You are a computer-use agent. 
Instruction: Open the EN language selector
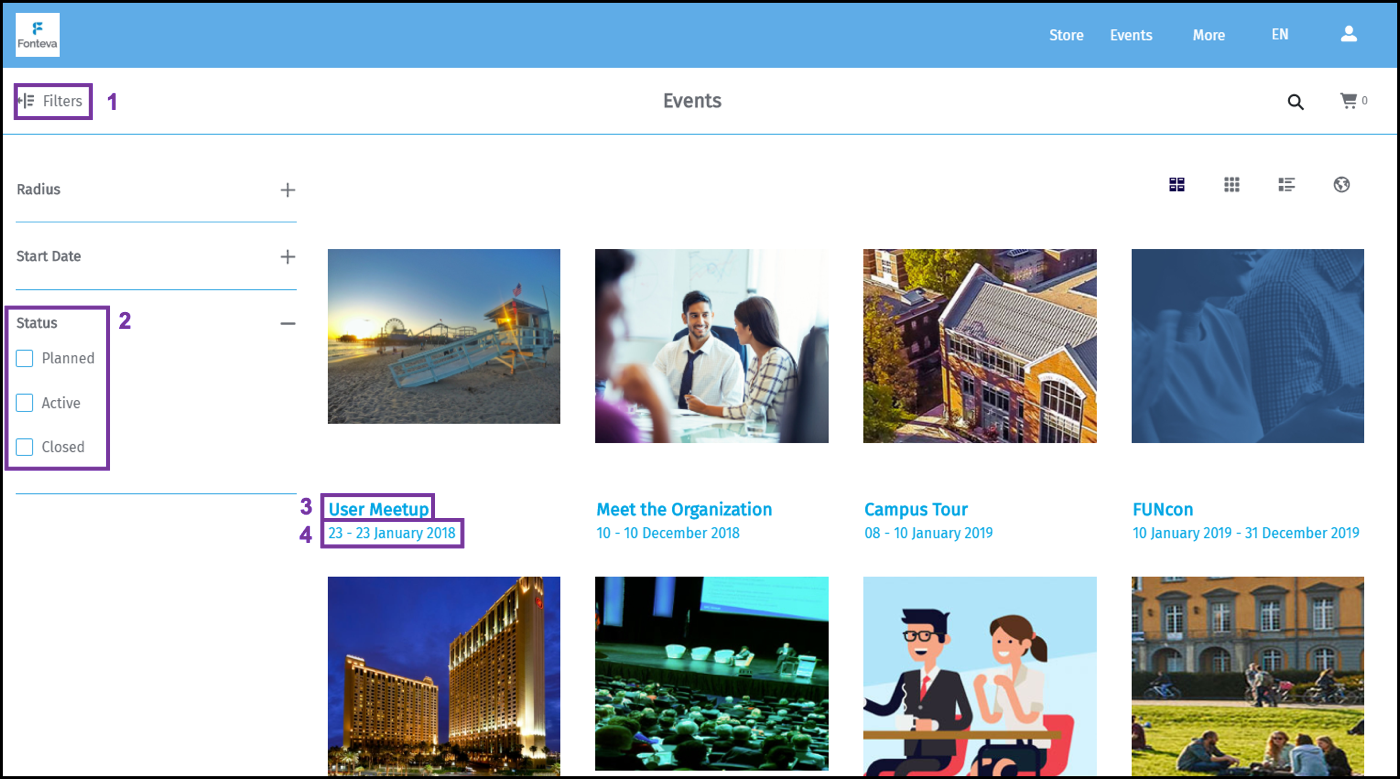(1280, 34)
